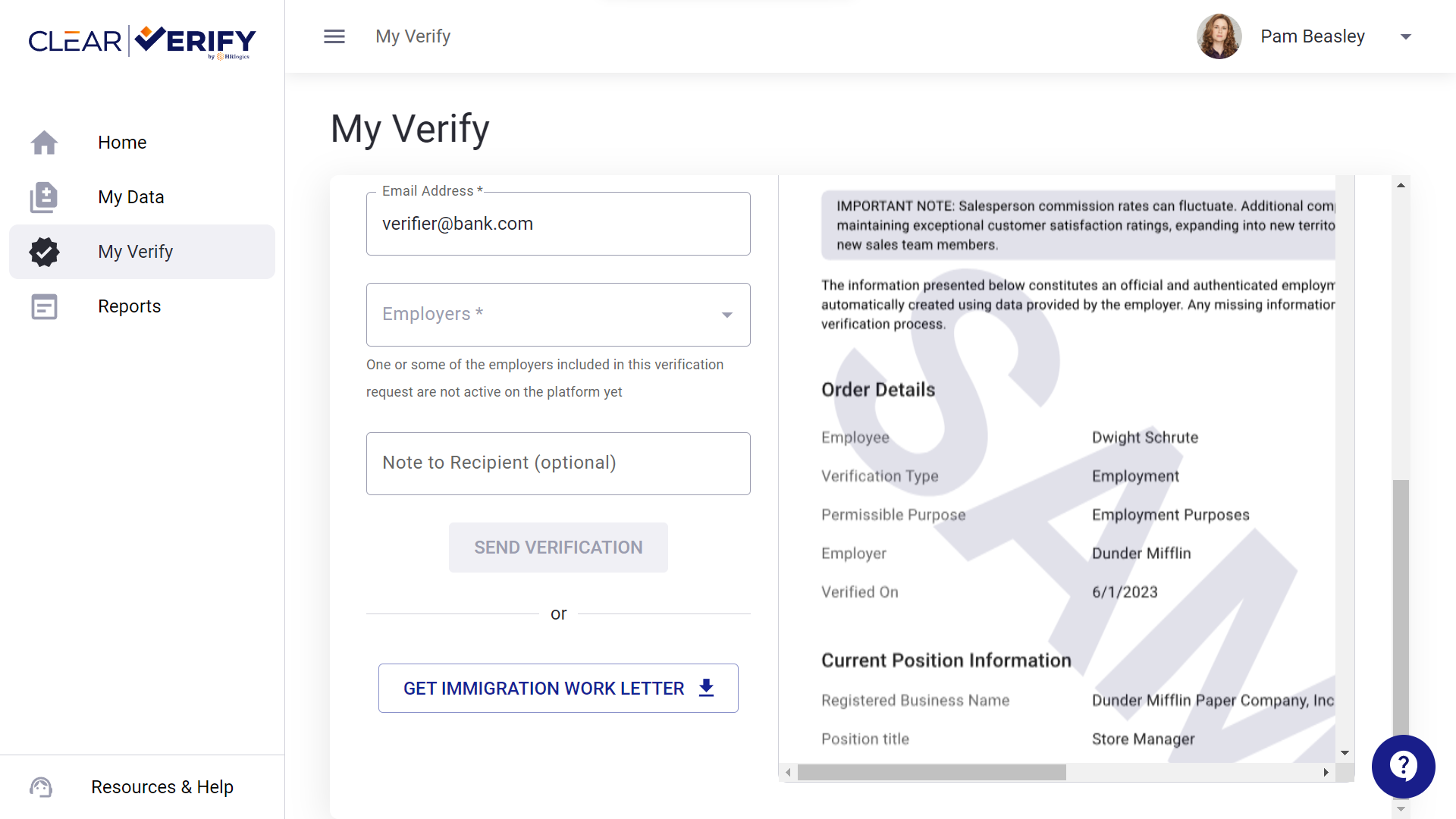Image resolution: width=1456 pixels, height=819 pixels.
Task: Open the Employers dropdown
Action: pos(558,315)
